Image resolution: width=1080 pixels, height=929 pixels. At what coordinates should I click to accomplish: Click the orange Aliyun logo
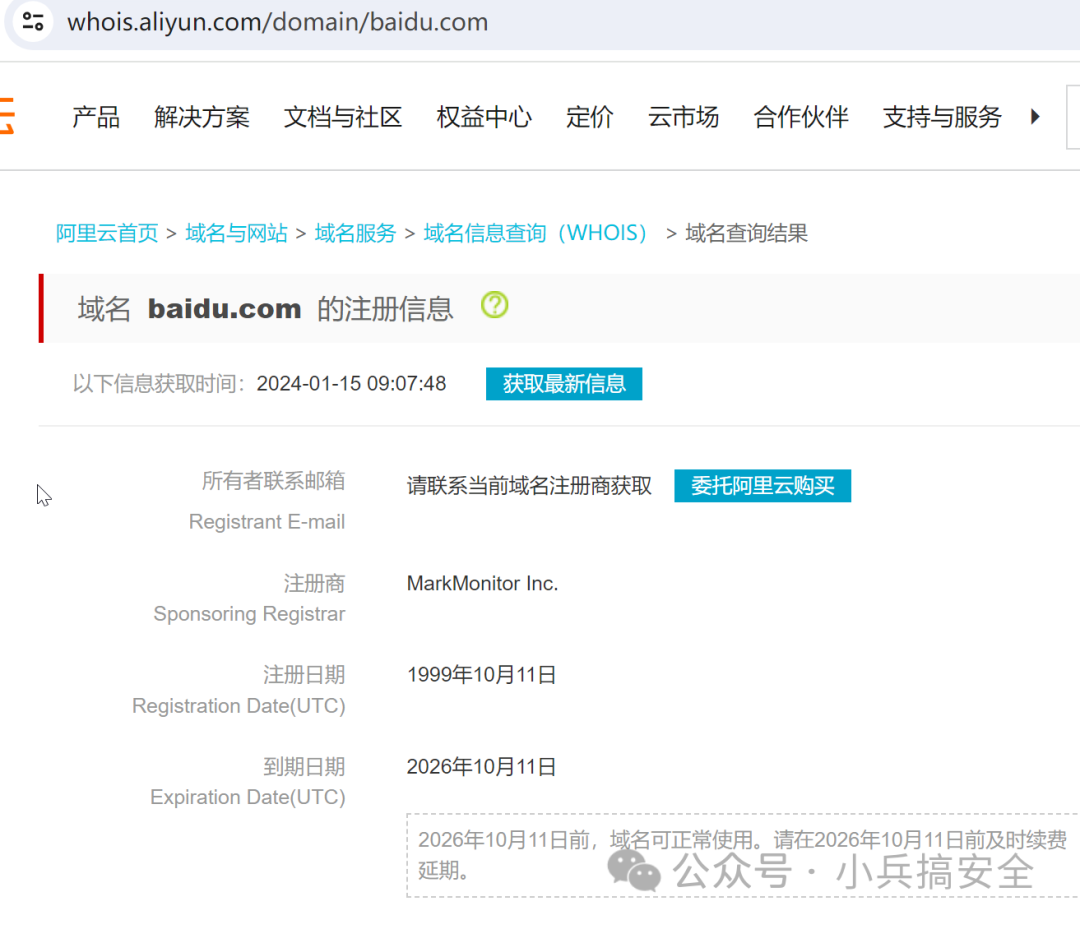click(7, 116)
